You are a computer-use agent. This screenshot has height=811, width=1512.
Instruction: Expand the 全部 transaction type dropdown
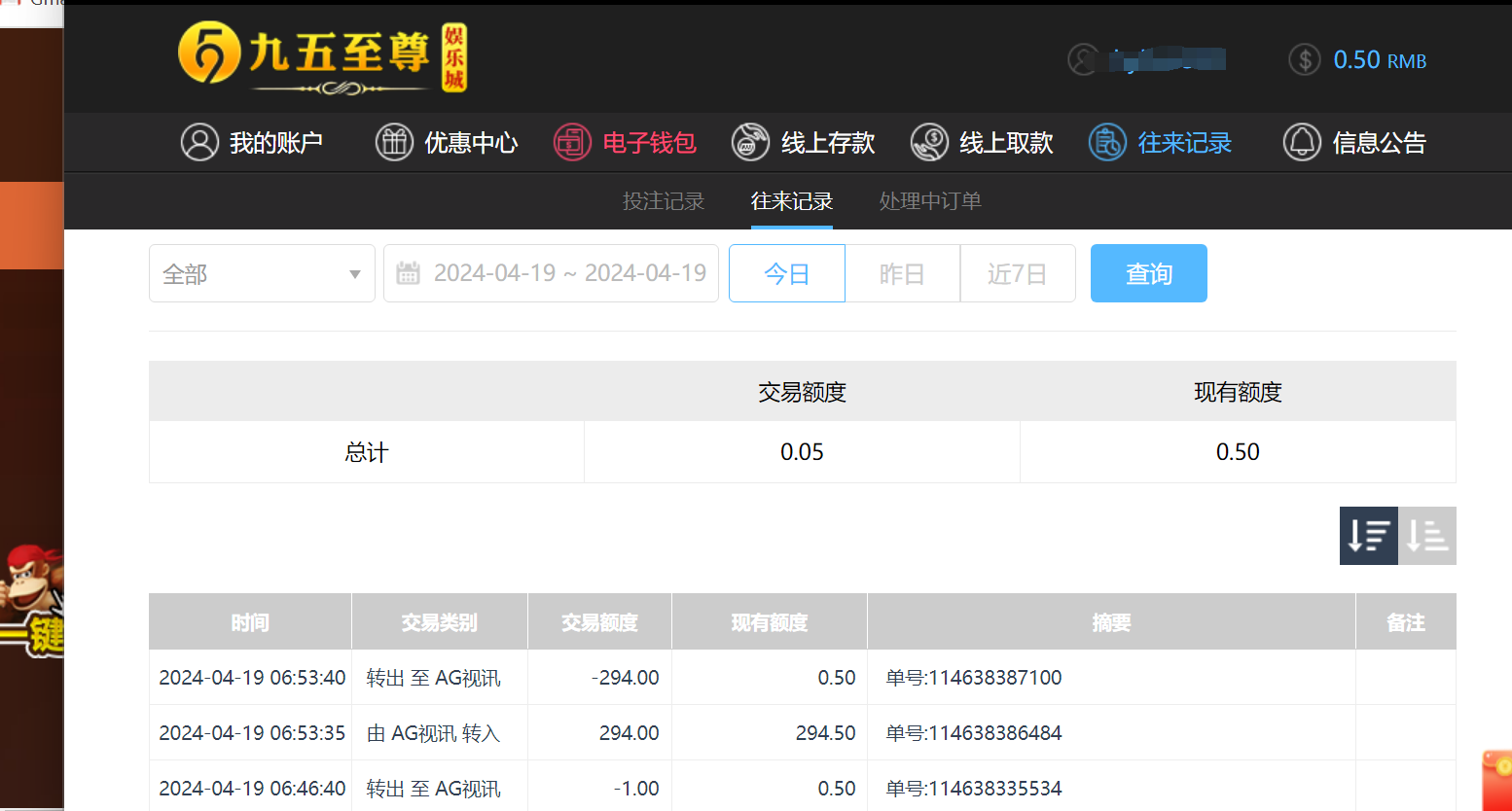click(262, 273)
